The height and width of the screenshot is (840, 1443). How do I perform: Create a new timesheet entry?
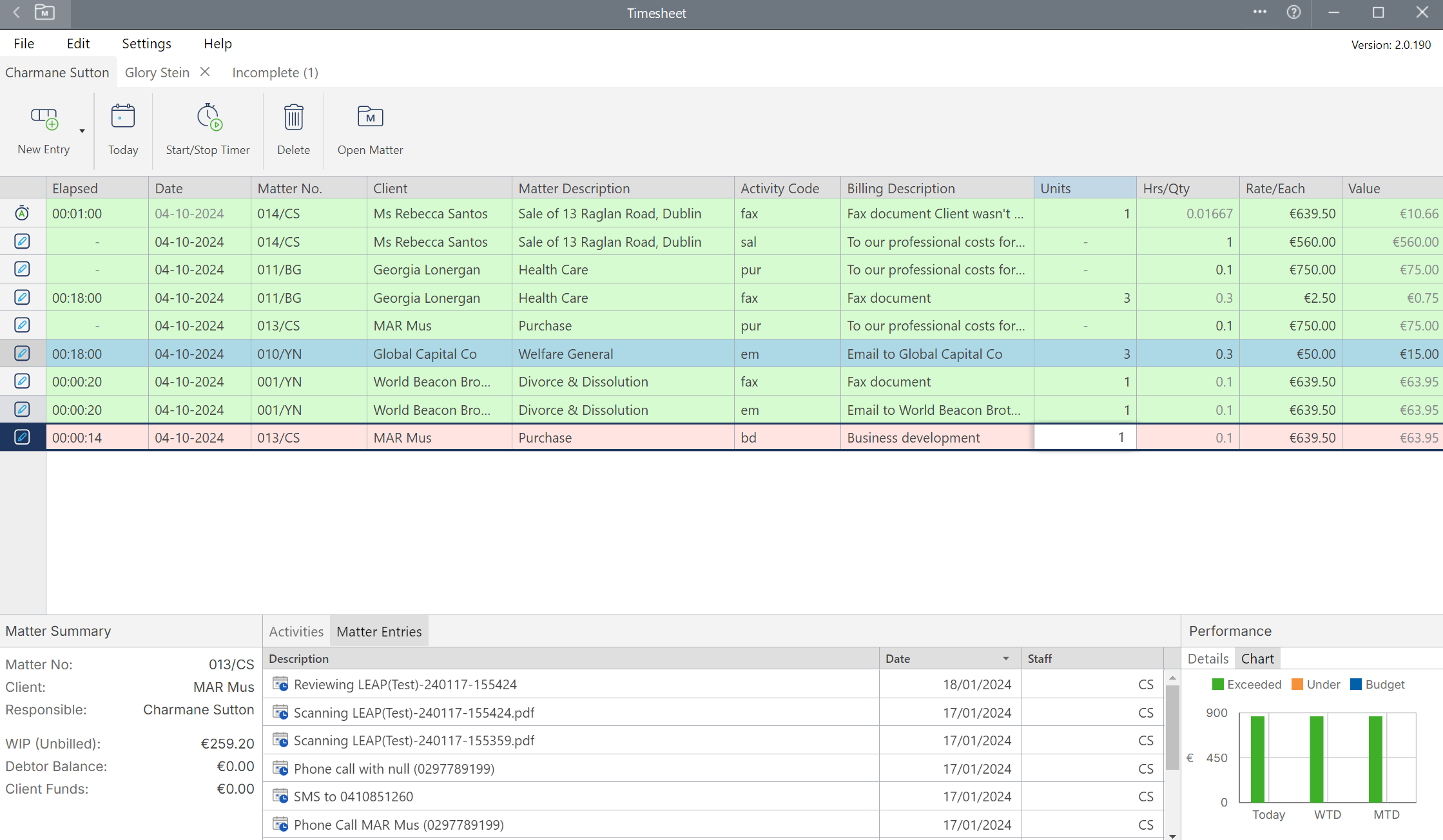click(x=43, y=129)
